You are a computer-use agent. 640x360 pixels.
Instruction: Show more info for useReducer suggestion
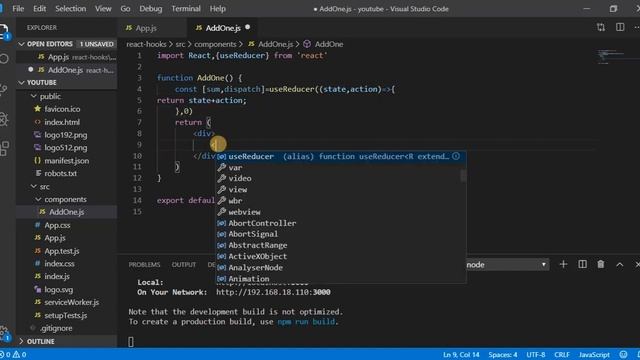pos(456,156)
